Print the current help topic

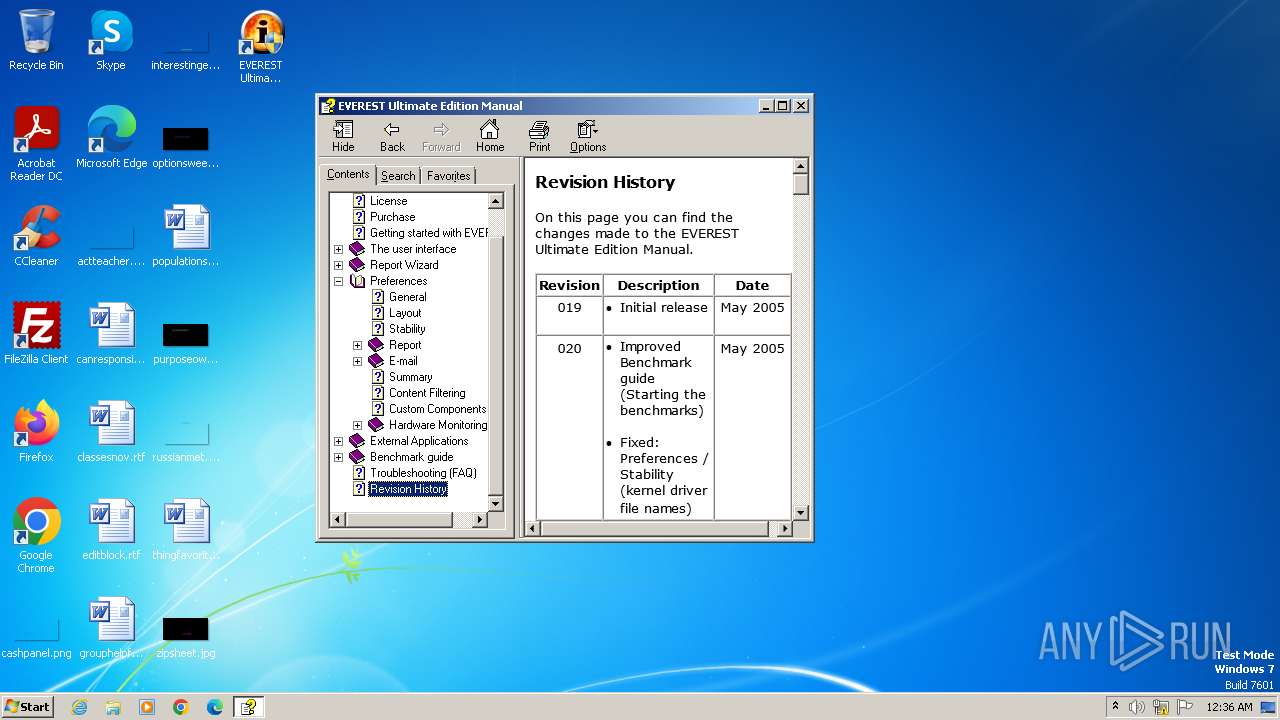coord(539,137)
